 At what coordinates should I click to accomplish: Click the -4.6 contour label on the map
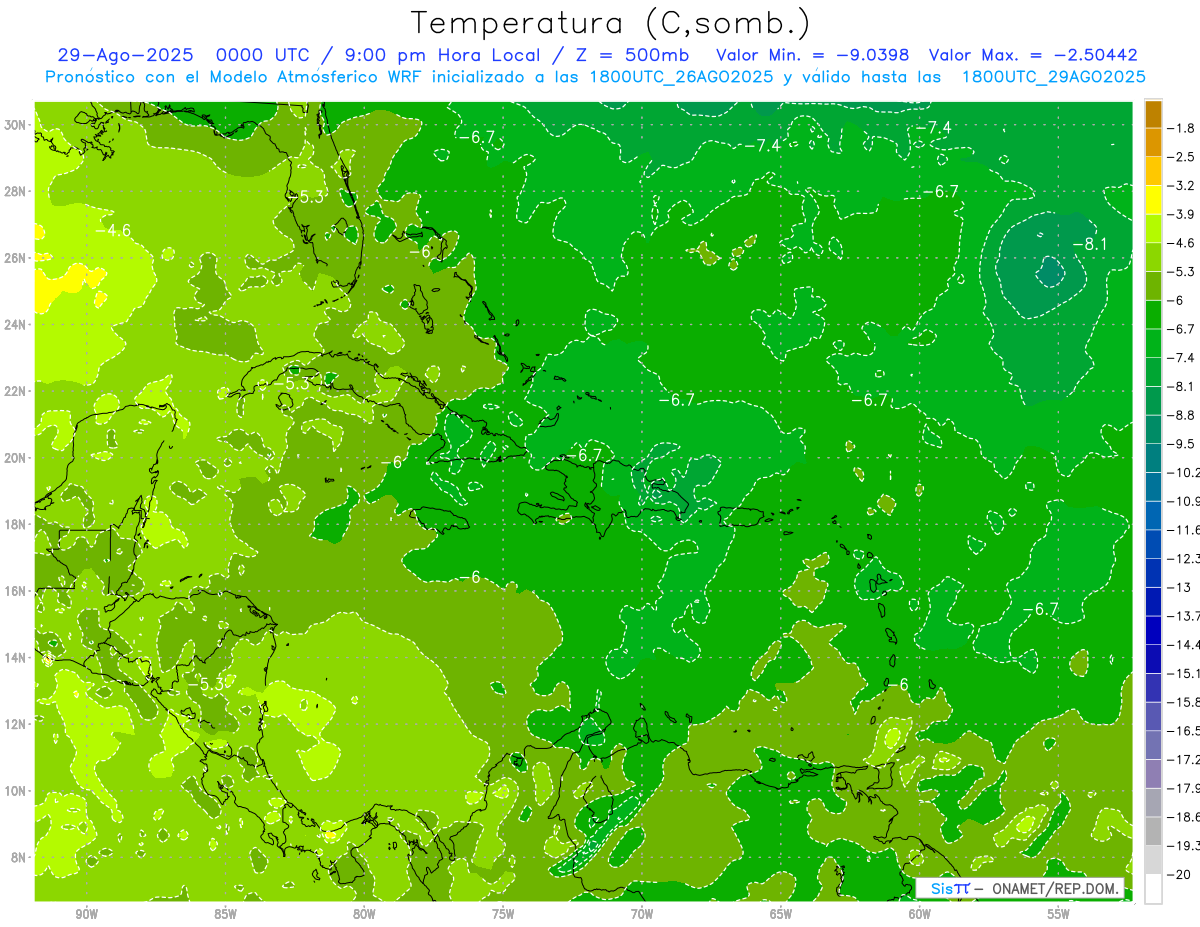(x=113, y=230)
